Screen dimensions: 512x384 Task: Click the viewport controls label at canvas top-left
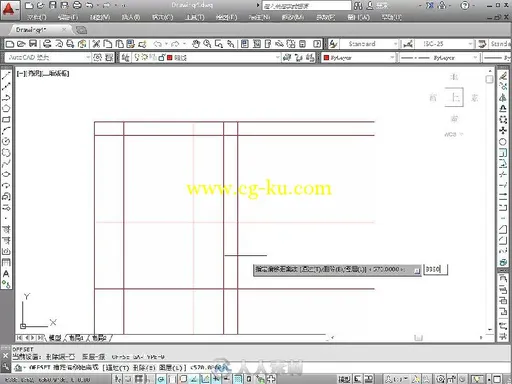click(x=43, y=73)
